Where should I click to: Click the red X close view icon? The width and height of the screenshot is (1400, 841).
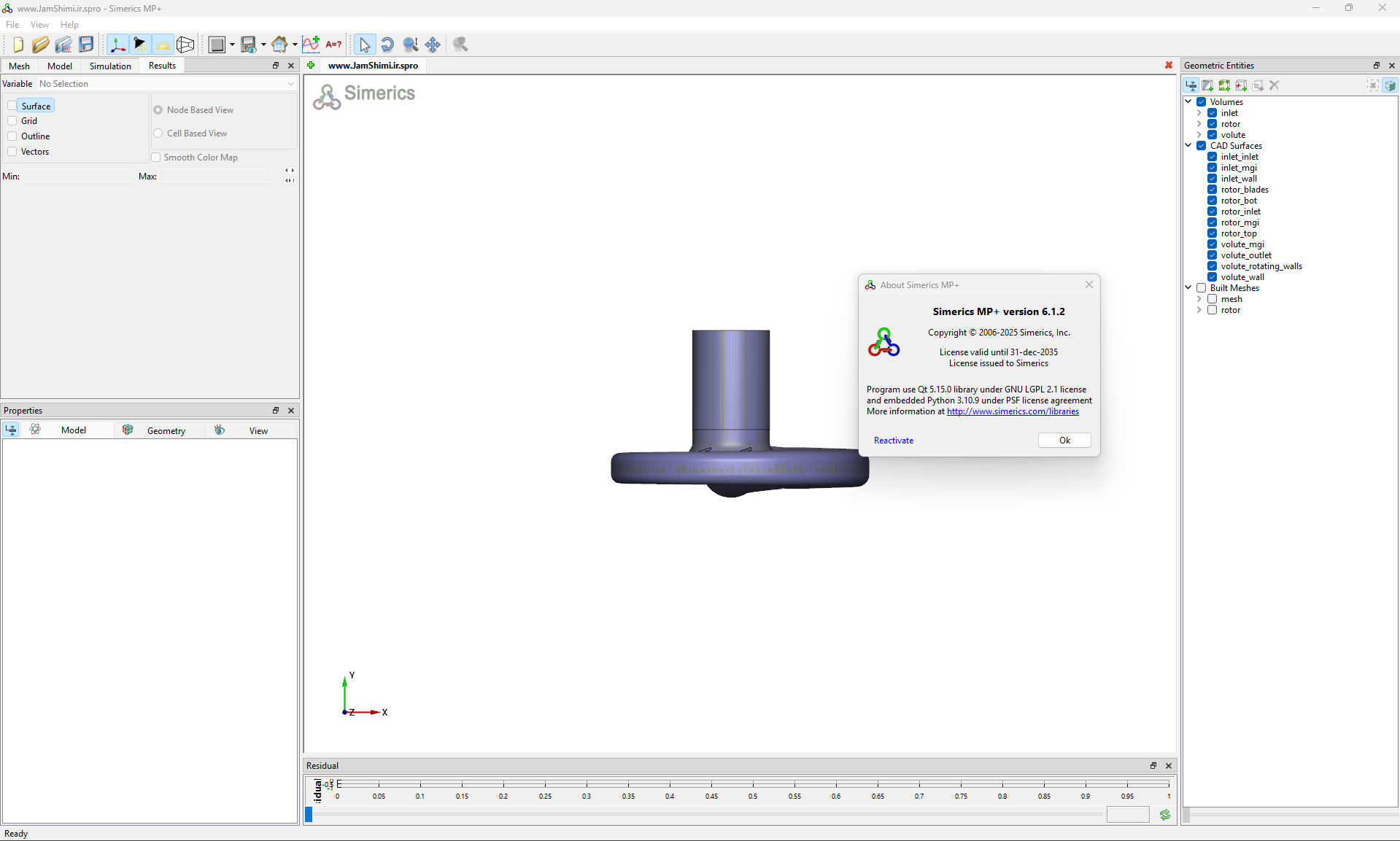click(1169, 66)
